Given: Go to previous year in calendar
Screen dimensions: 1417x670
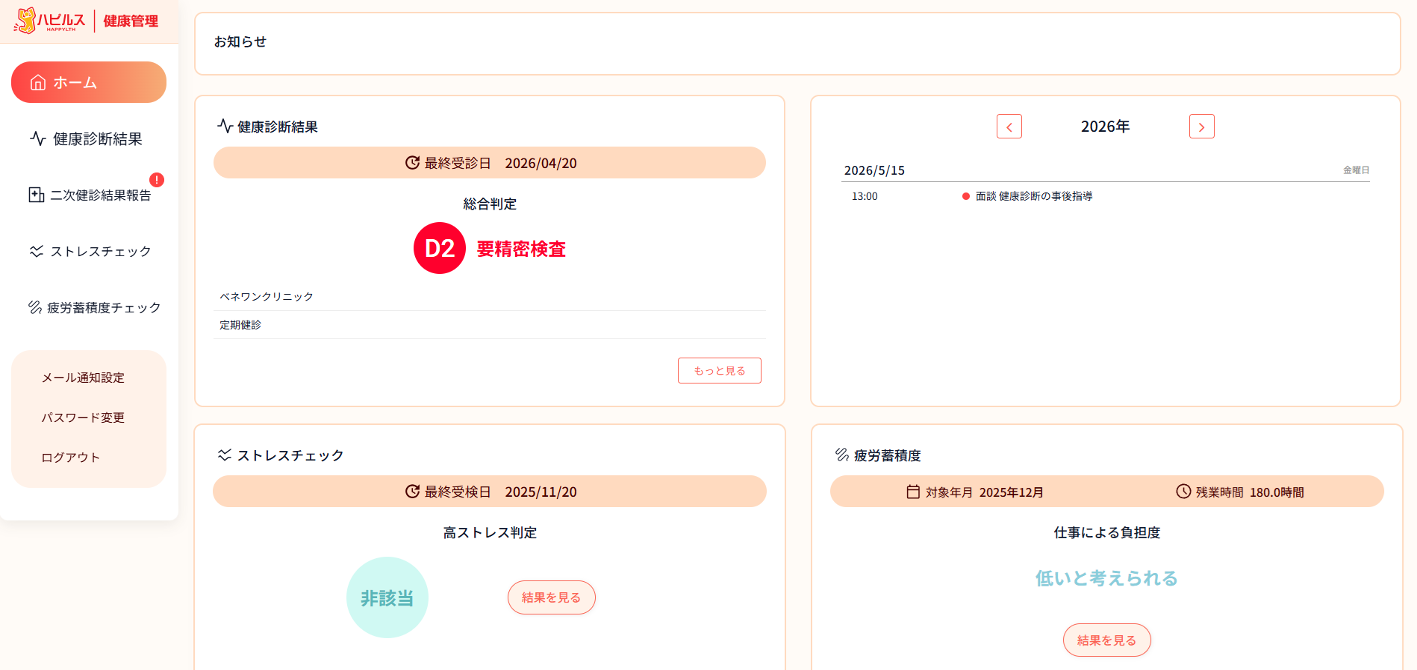Looking at the screenshot, I should point(1009,126).
